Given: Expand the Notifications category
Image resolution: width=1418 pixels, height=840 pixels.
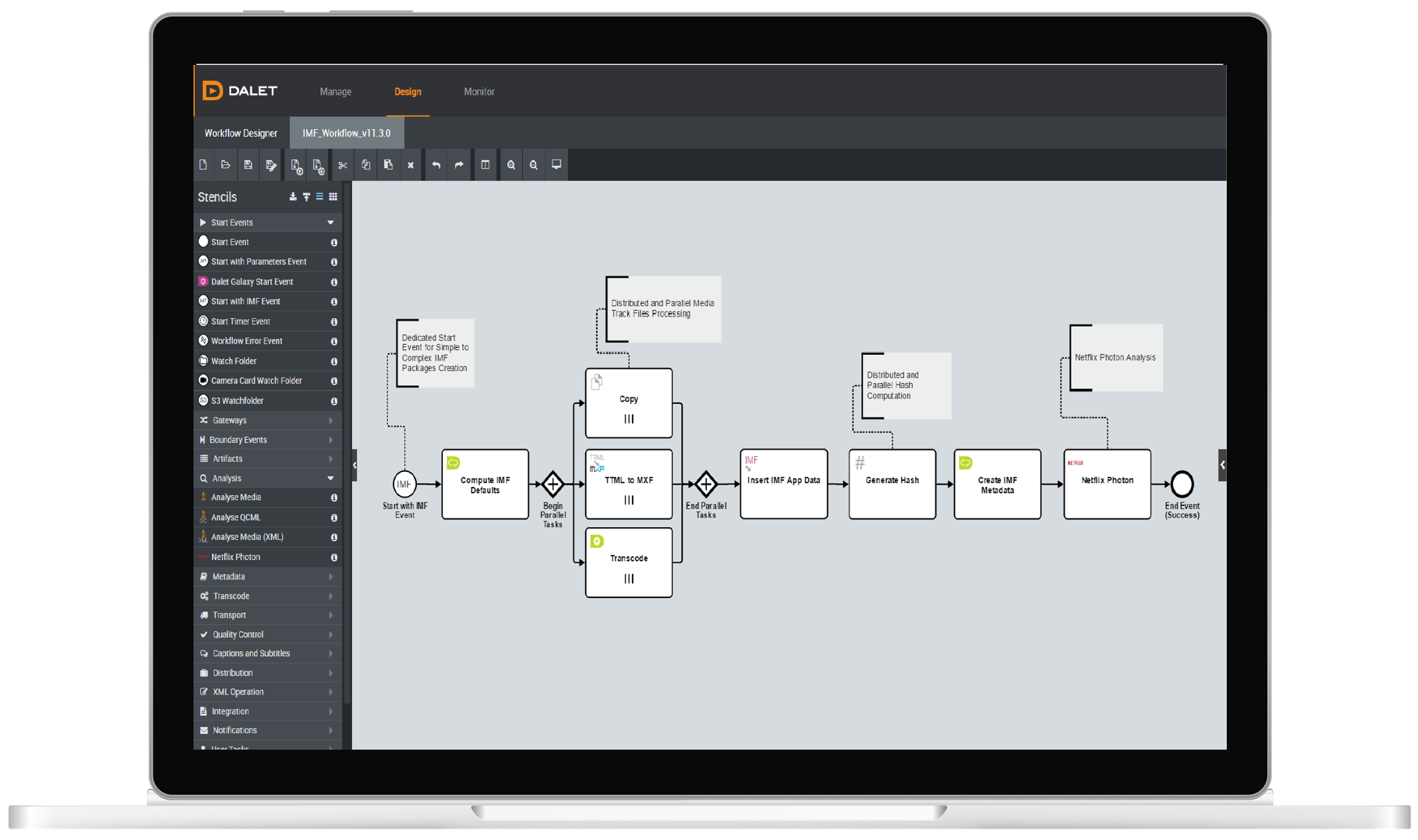Looking at the screenshot, I should 267,730.
